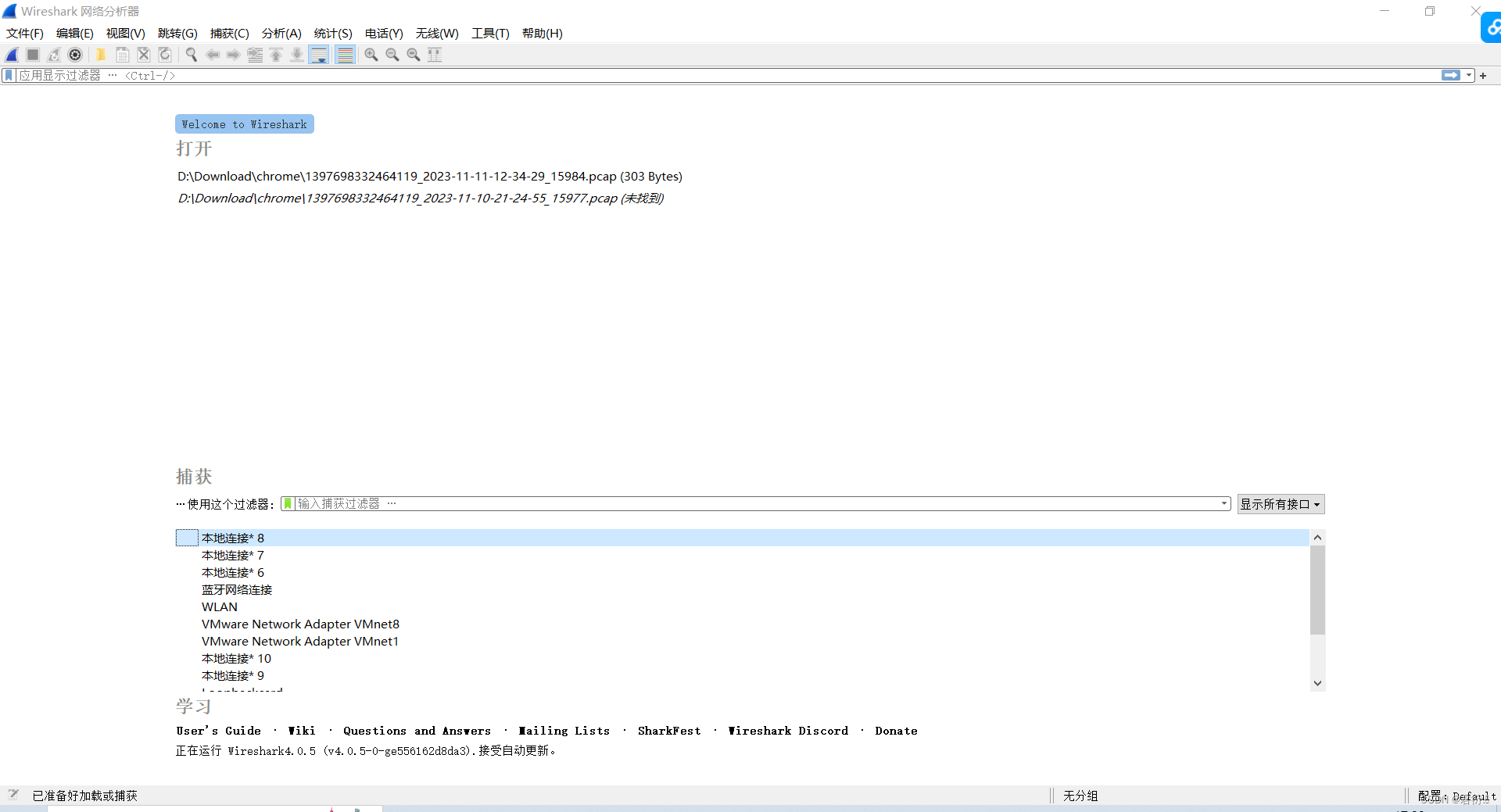Open the 文件(F) menu

point(25,34)
